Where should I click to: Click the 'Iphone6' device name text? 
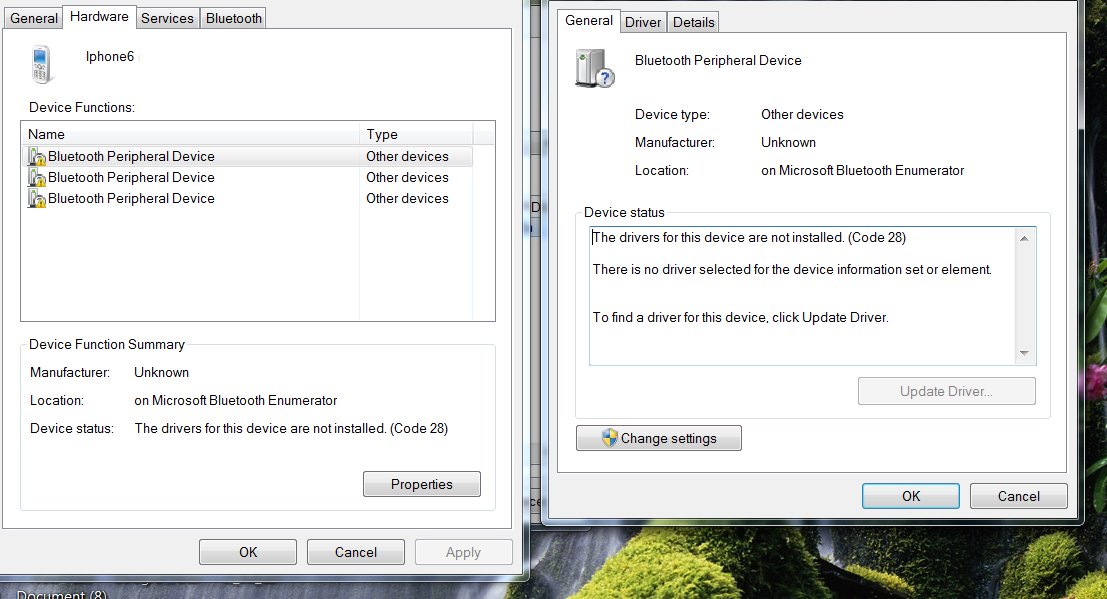point(109,57)
